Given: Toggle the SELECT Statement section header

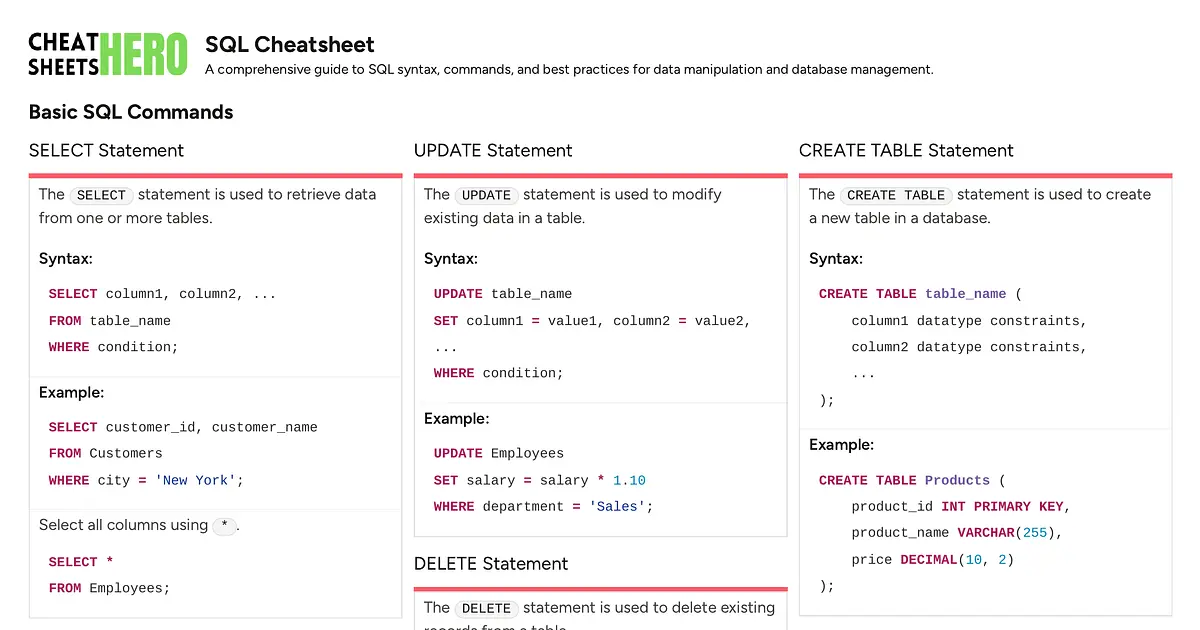Looking at the screenshot, I should click(106, 151).
